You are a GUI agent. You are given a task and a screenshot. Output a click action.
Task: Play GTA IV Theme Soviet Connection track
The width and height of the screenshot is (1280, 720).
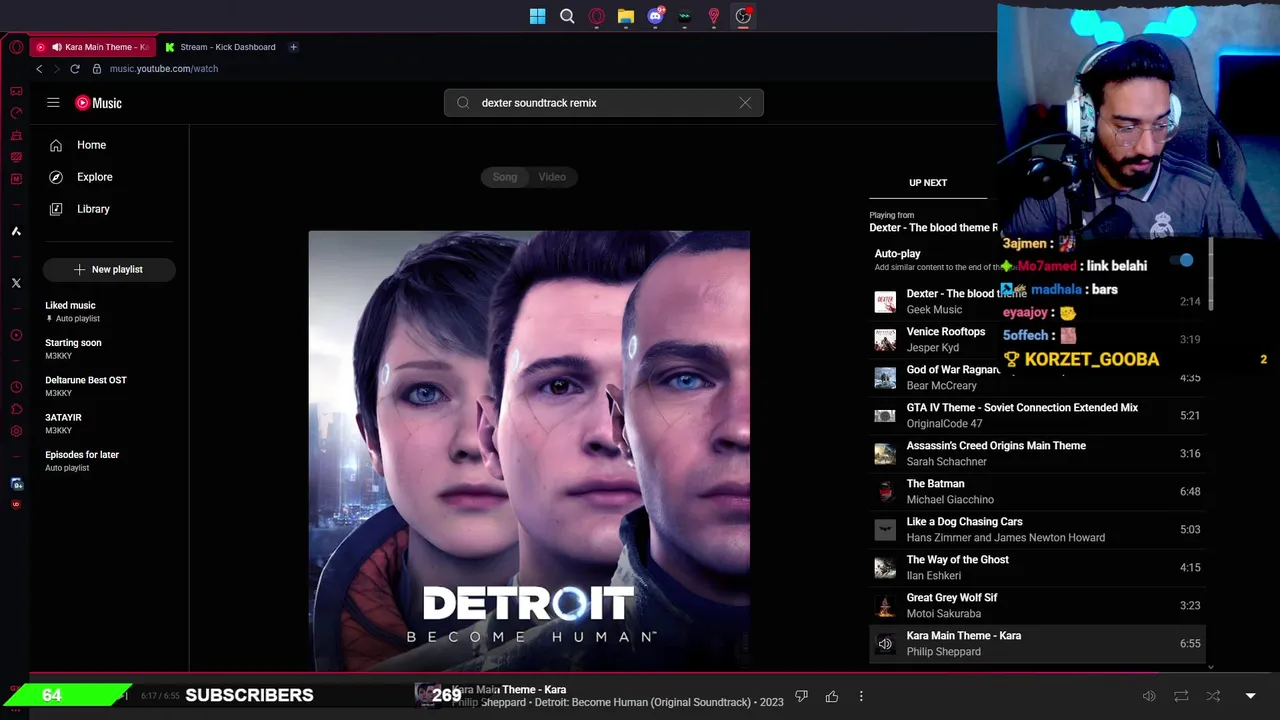(x=1037, y=416)
